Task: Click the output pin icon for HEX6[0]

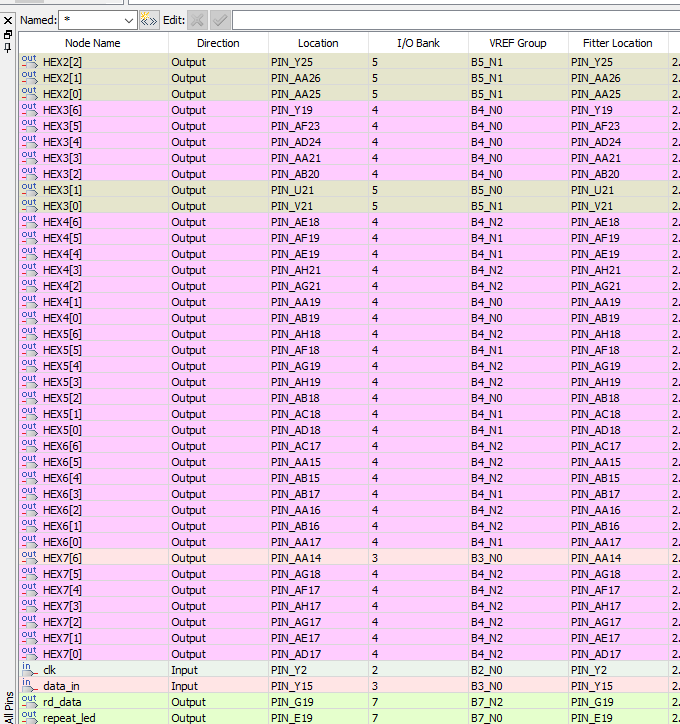Action: [30, 542]
